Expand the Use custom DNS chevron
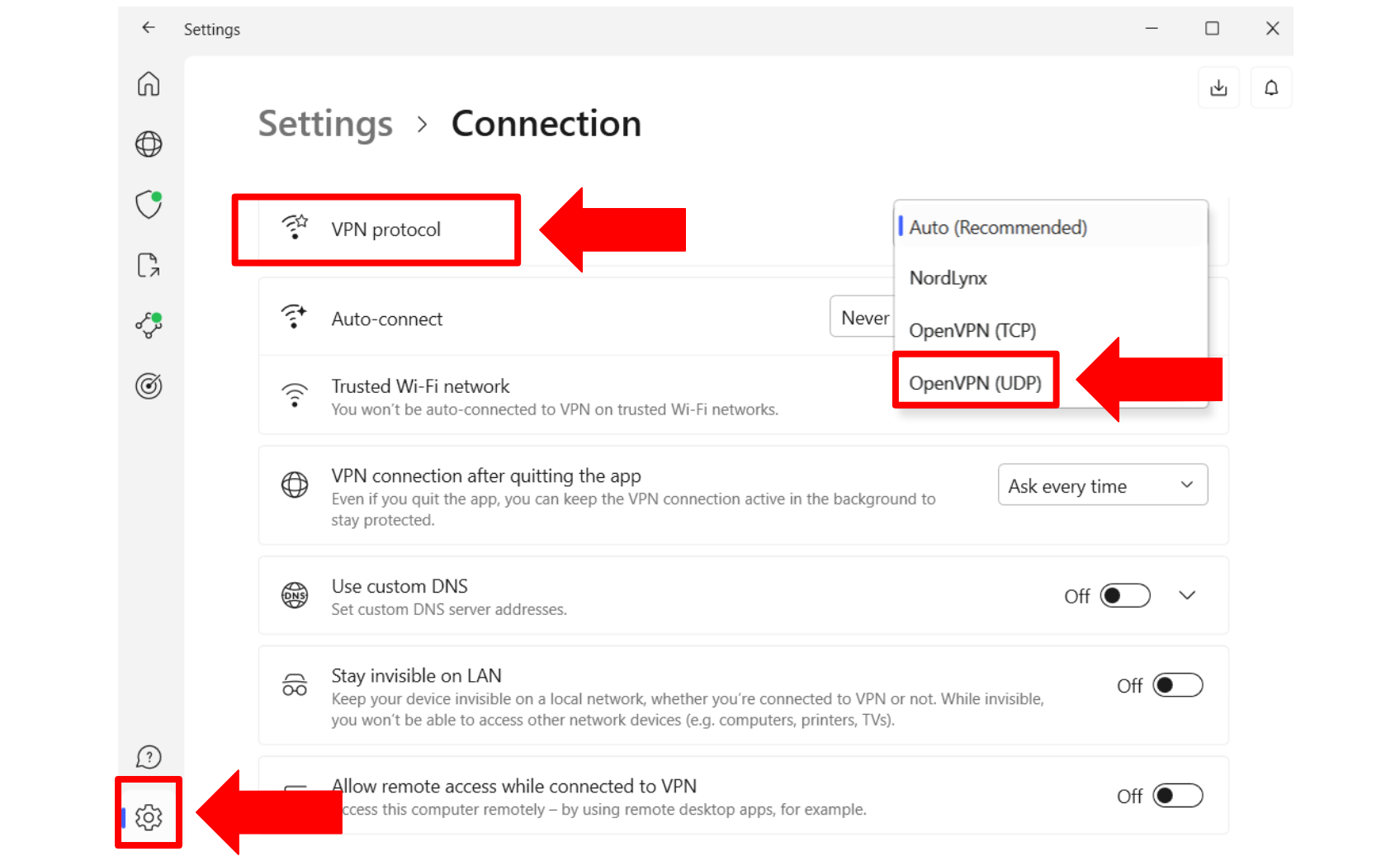This screenshot has height=861, width=1400. click(1187, 595)
